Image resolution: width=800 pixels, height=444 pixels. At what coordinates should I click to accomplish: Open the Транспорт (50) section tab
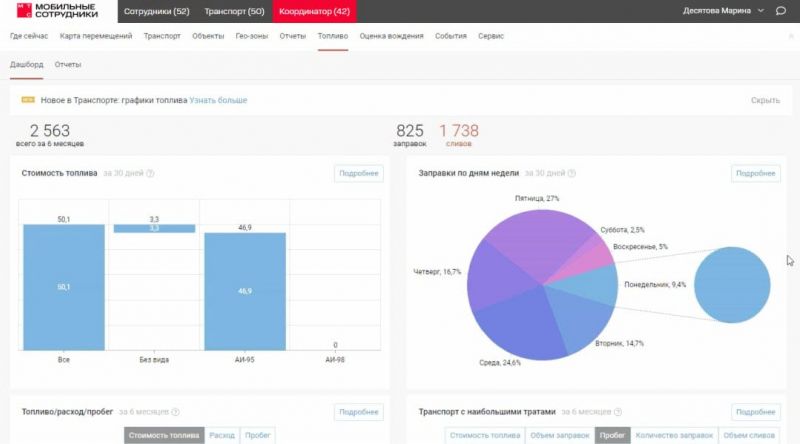click(234, 11)
